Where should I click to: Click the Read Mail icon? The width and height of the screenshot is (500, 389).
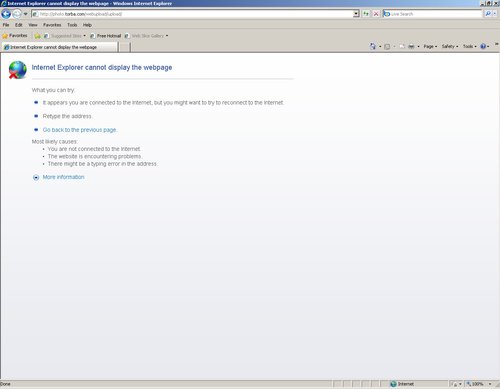coord(402,46)
